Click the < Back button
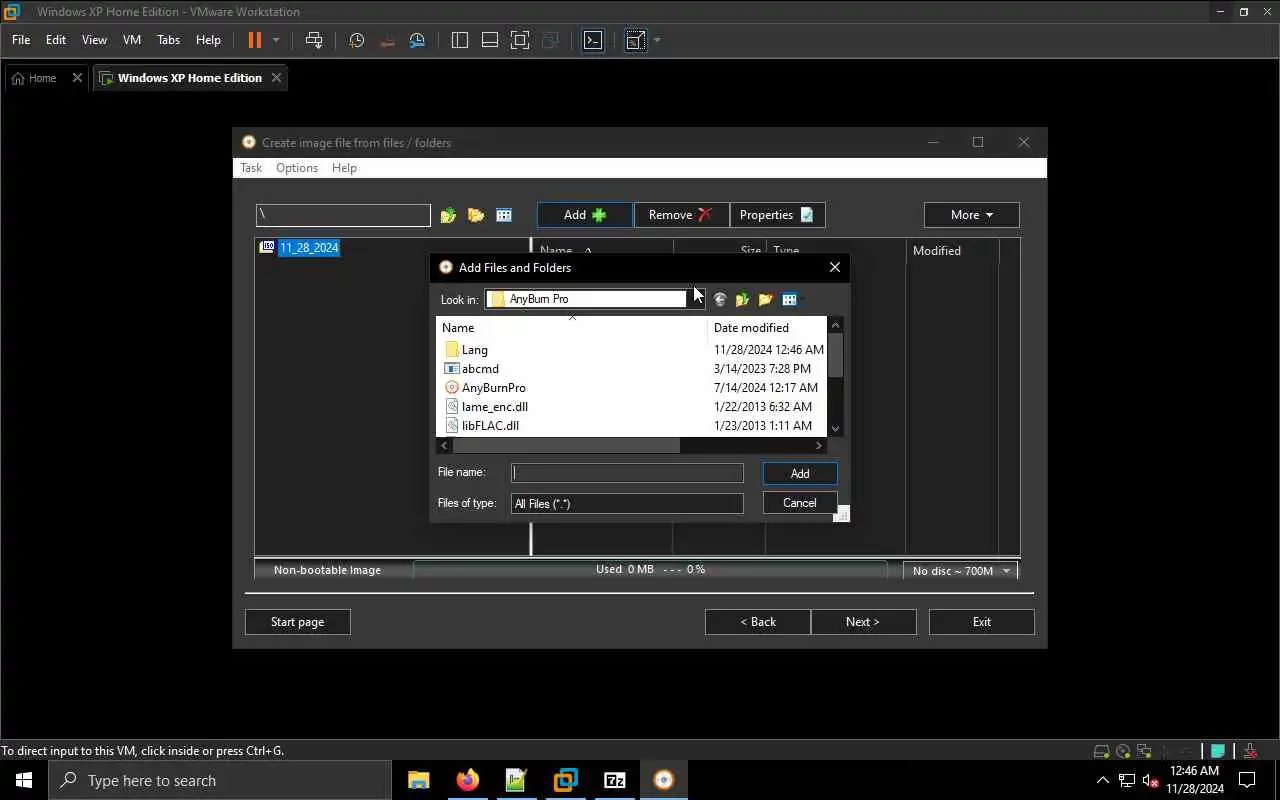This screenshot has height=800, width=1280. point(758,622)
